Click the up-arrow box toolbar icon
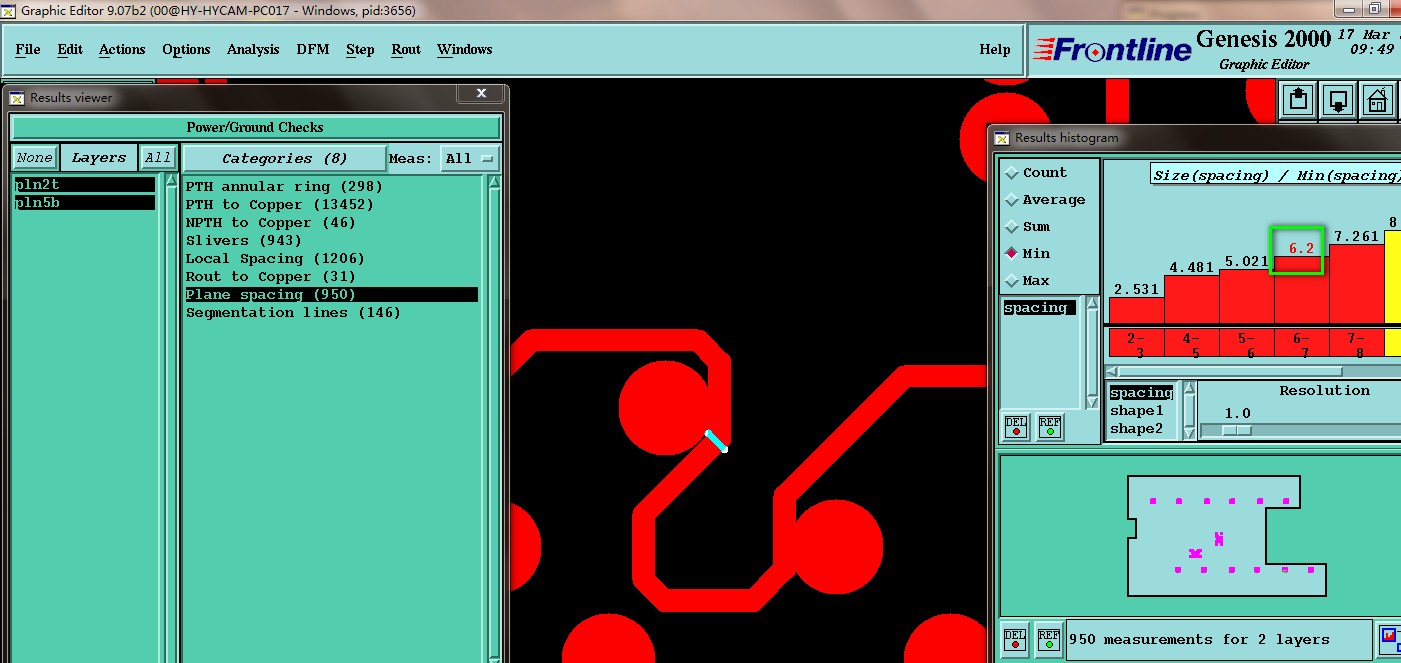Viewport: 1401px width, 663px height. pyautogui.click(x=1298, y=100)
